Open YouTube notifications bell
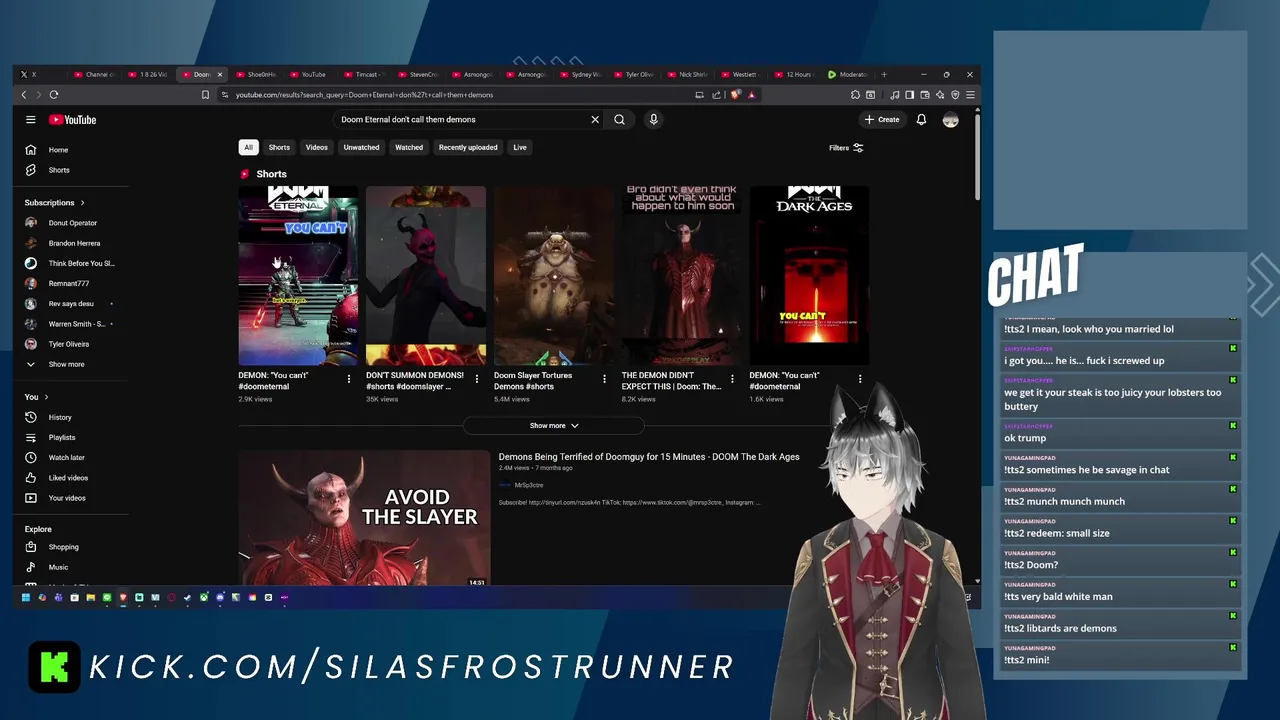 921,120
